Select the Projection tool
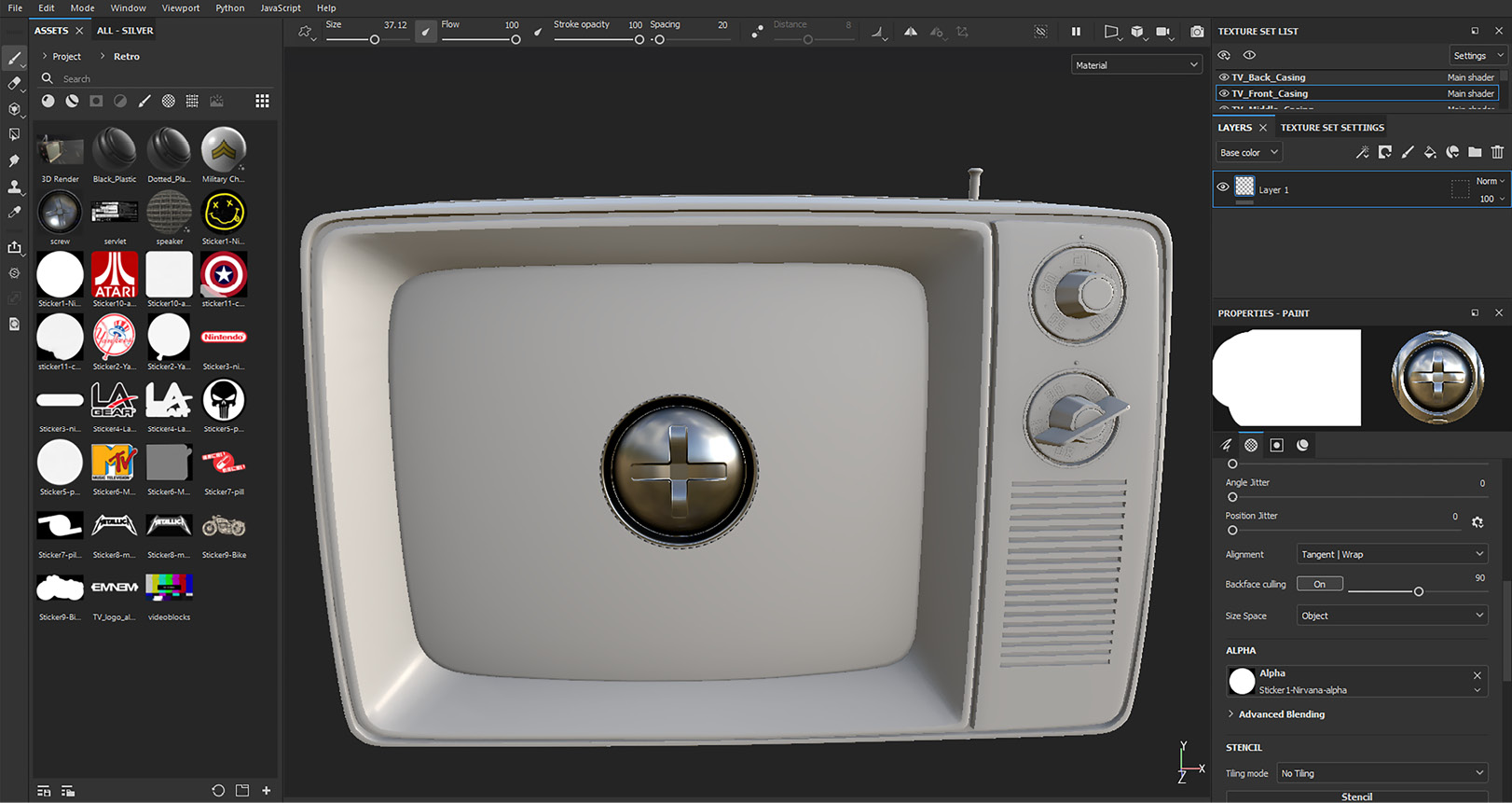 pyautogui.click(x=15, y=109)
